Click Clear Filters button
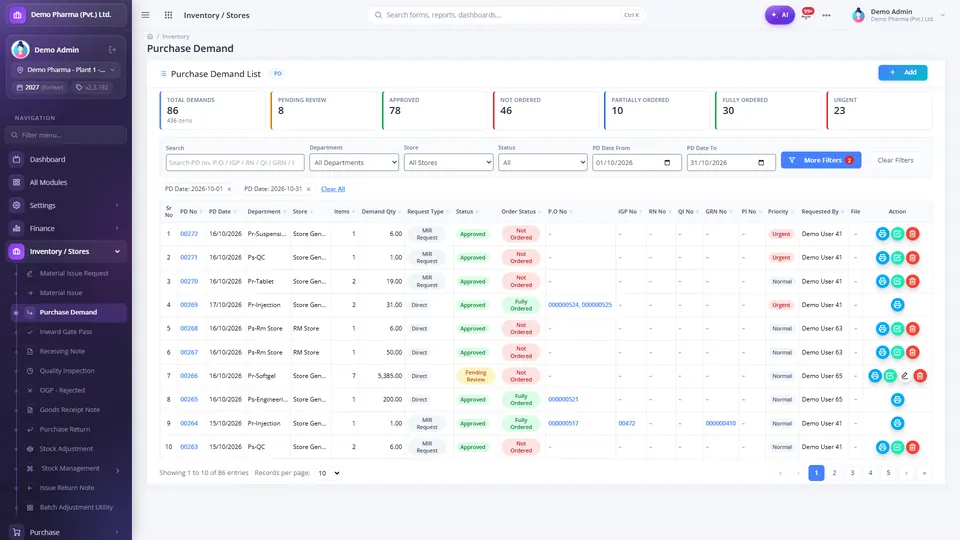This screenshot has height=540, width=960. pos(895,160)
